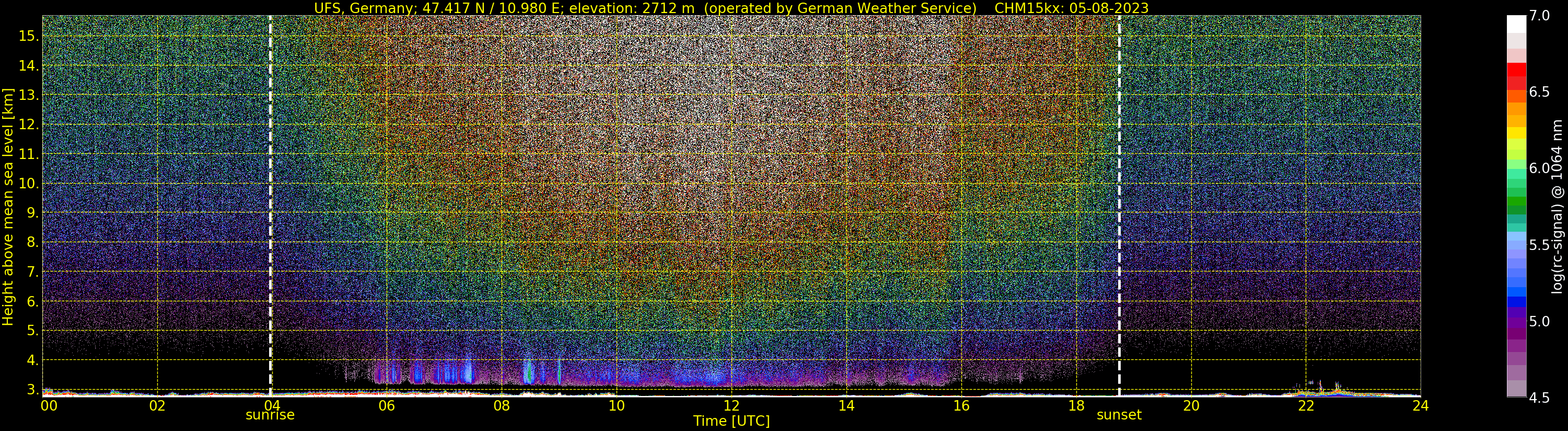This screenshot has height=431, width=1568.
Task: Click height axis tick '13.'
Action: point(28,95)
